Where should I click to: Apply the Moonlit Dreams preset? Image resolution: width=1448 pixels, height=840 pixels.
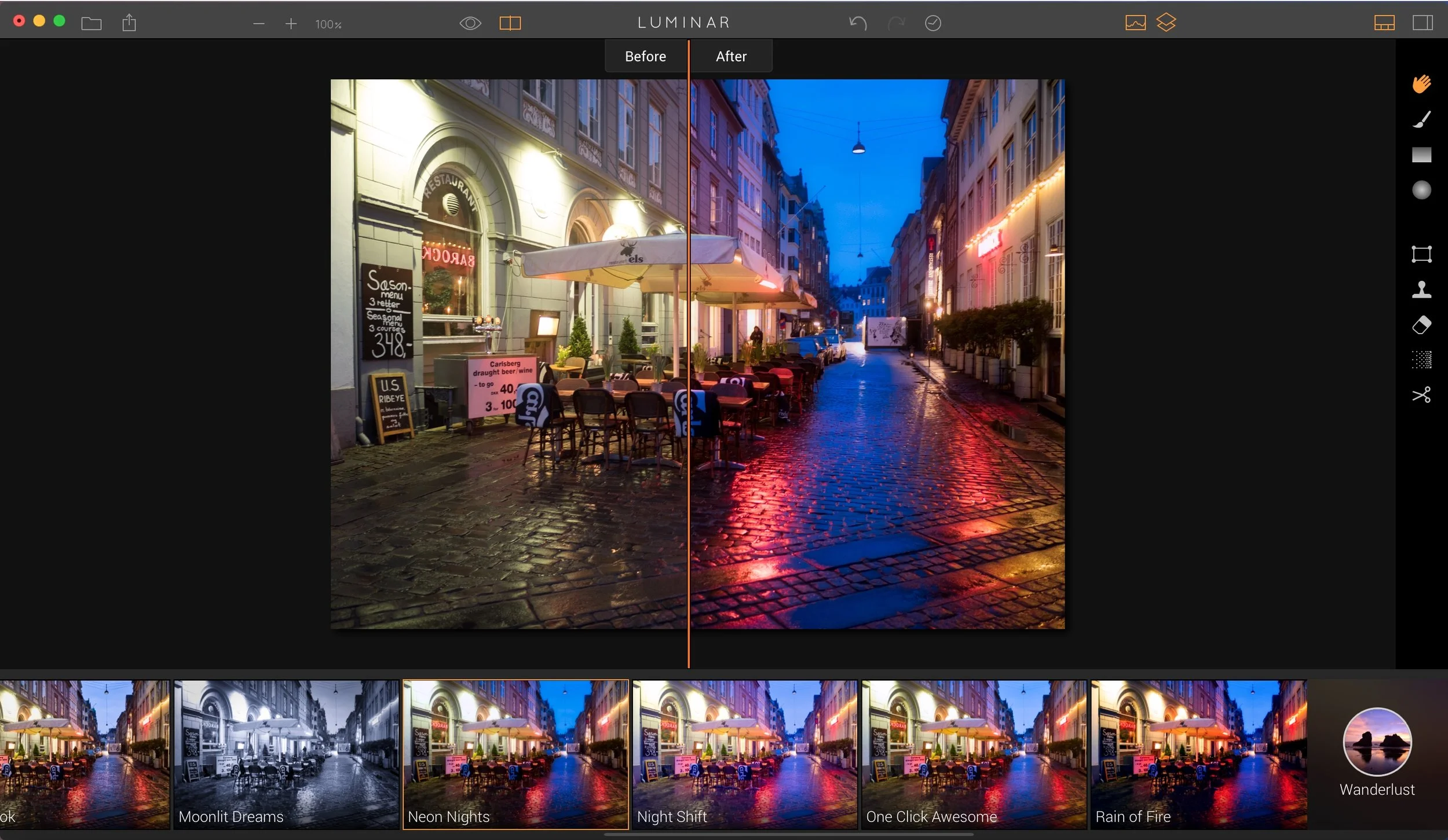(x=286, y=754)
